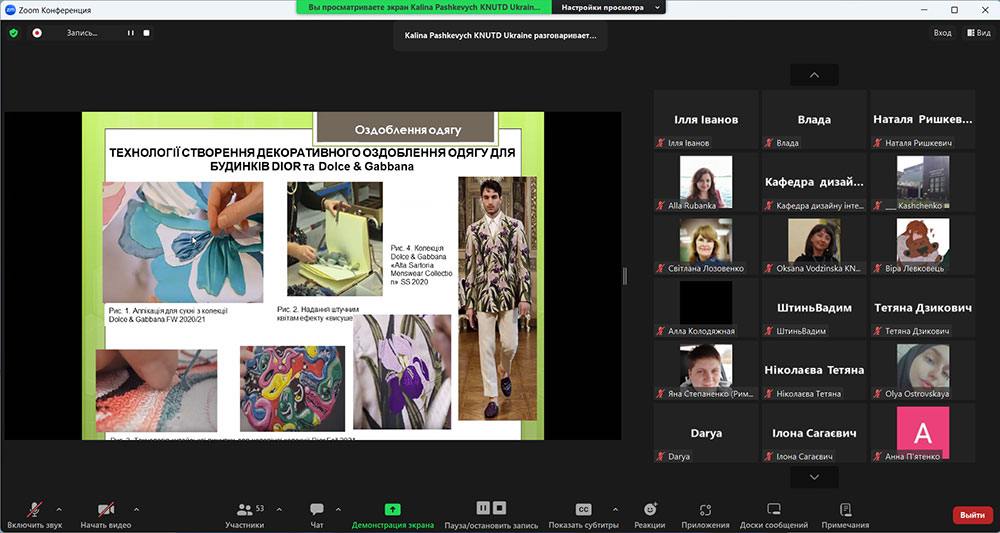Select Світлана Лозовенко video tile
This screenshot has width=1000, height=533.
click(x=706, y=244)
